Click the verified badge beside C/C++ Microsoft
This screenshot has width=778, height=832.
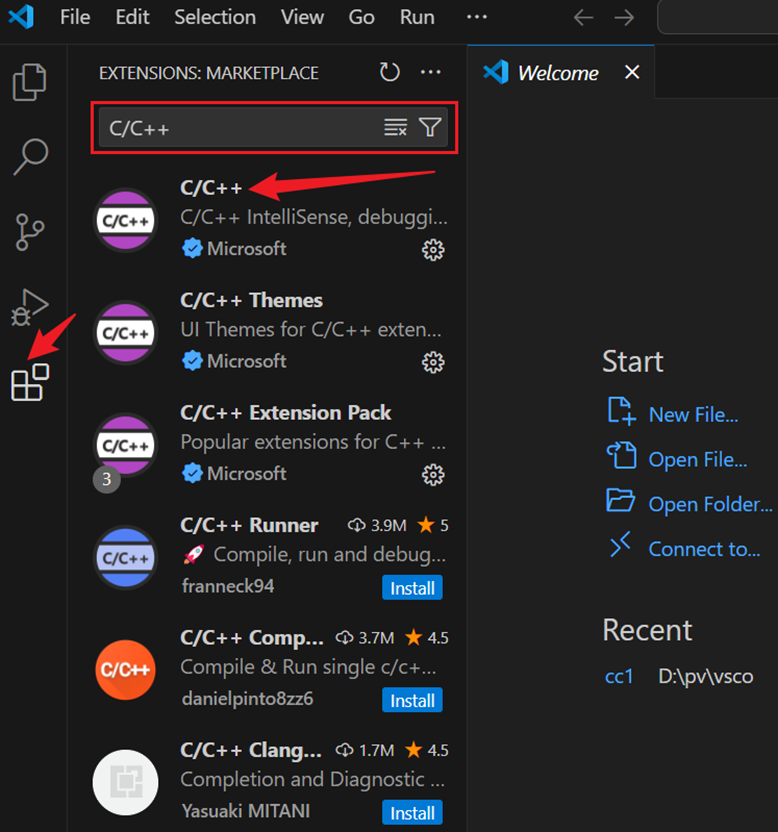192,248
